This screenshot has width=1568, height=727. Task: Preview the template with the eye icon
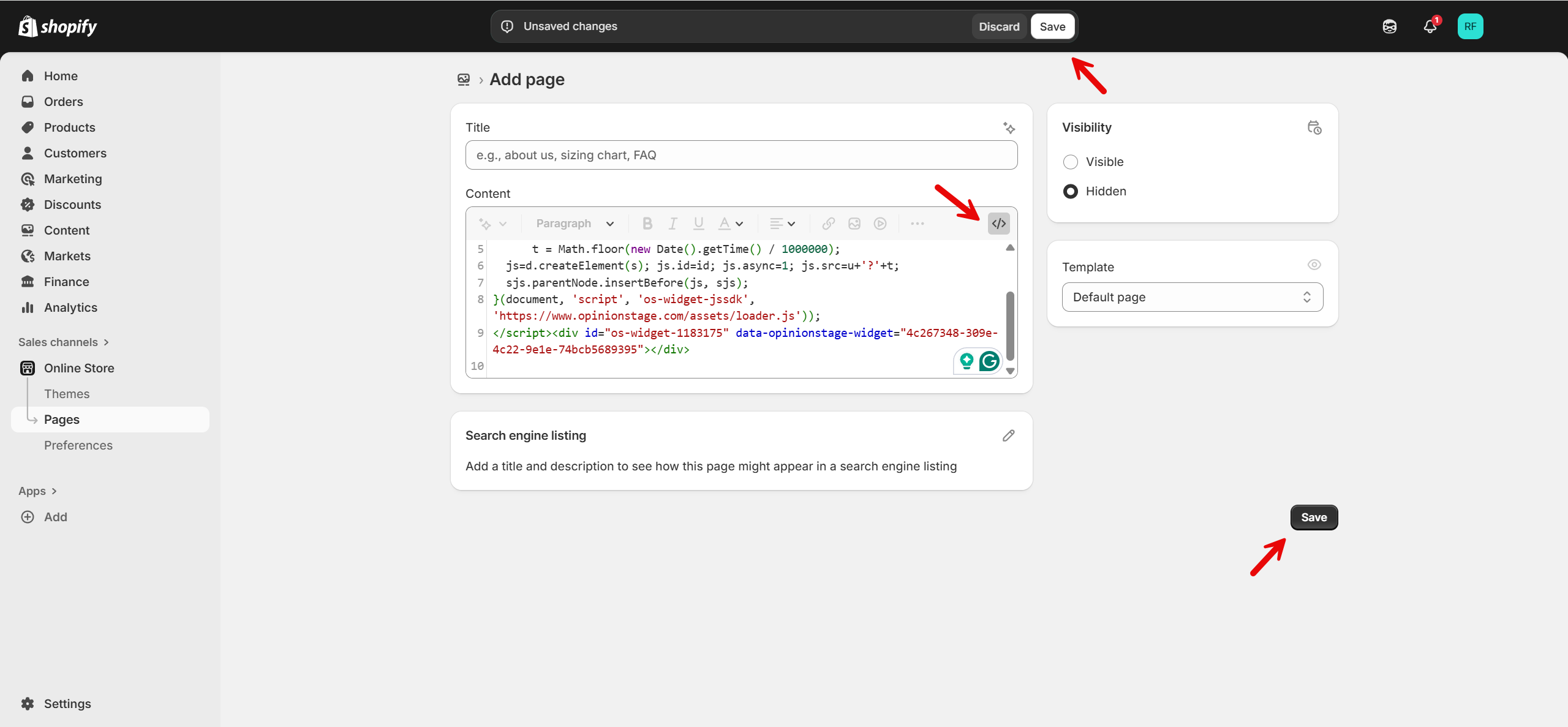(1314, 265)
